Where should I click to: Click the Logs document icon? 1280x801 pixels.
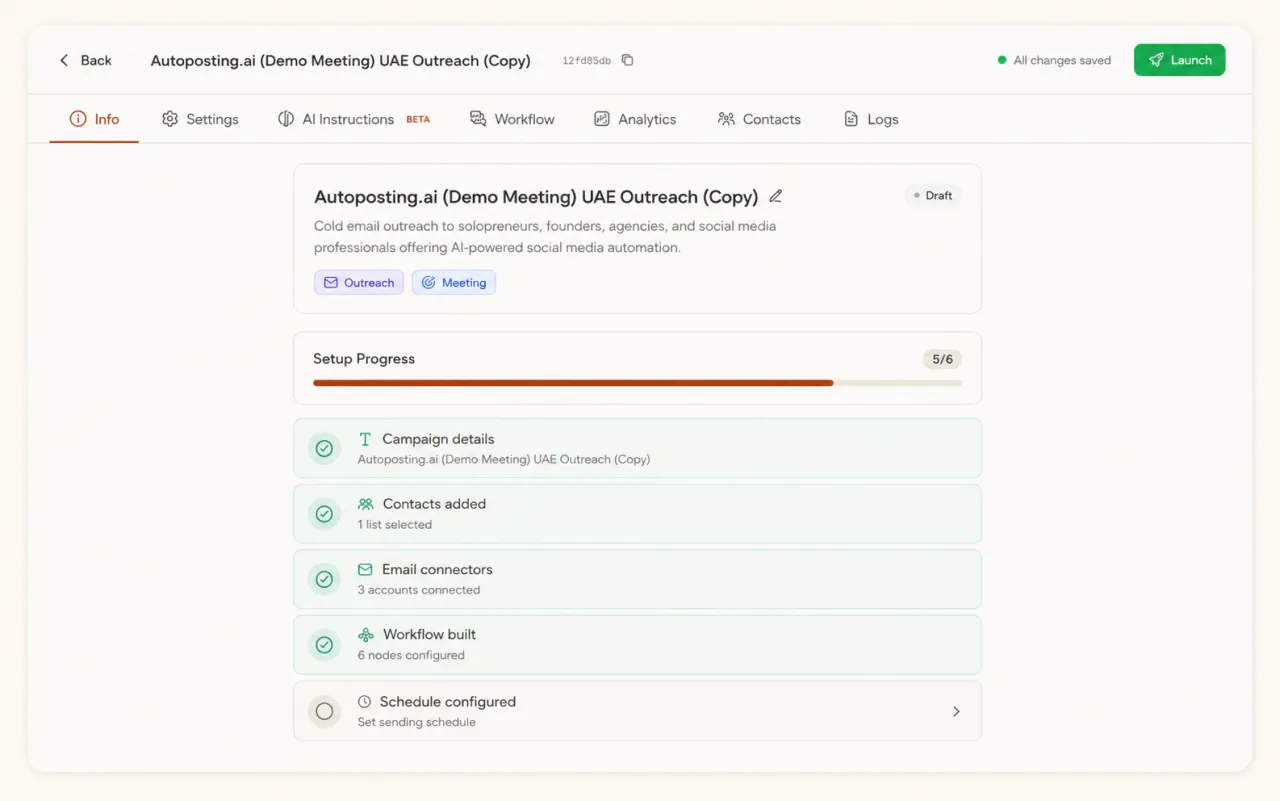click(x=851, y=119)
